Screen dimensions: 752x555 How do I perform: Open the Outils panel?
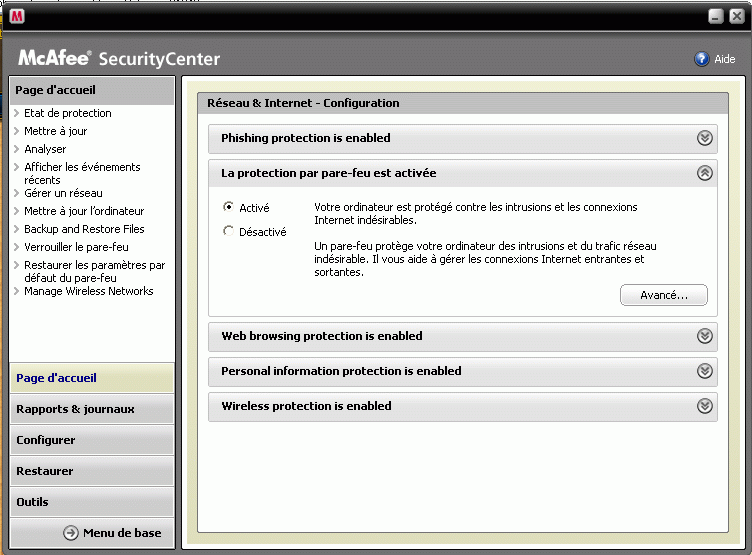tap(32, 502)
